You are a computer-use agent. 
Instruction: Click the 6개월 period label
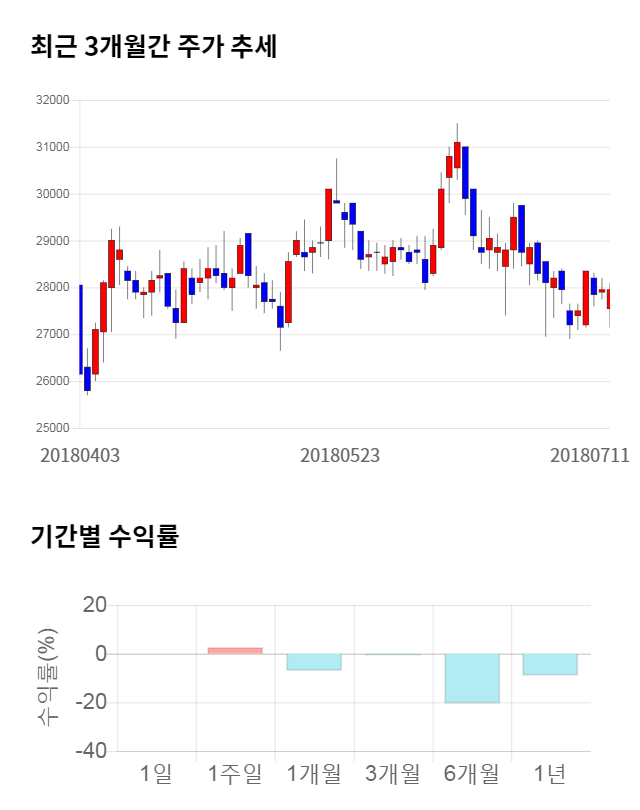tap(472, 773)
